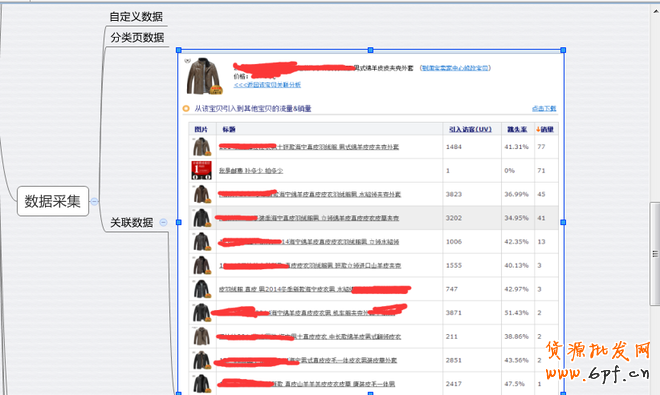660x395 pixels.
Task: Open thumbnail in the 3871 visitors row
Action: pos(202,312)
